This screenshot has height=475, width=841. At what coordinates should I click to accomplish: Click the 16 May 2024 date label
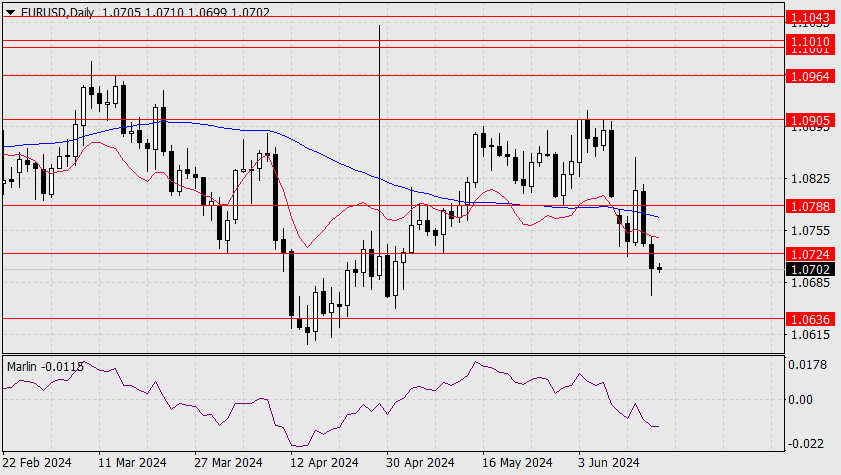coord(517,463)
